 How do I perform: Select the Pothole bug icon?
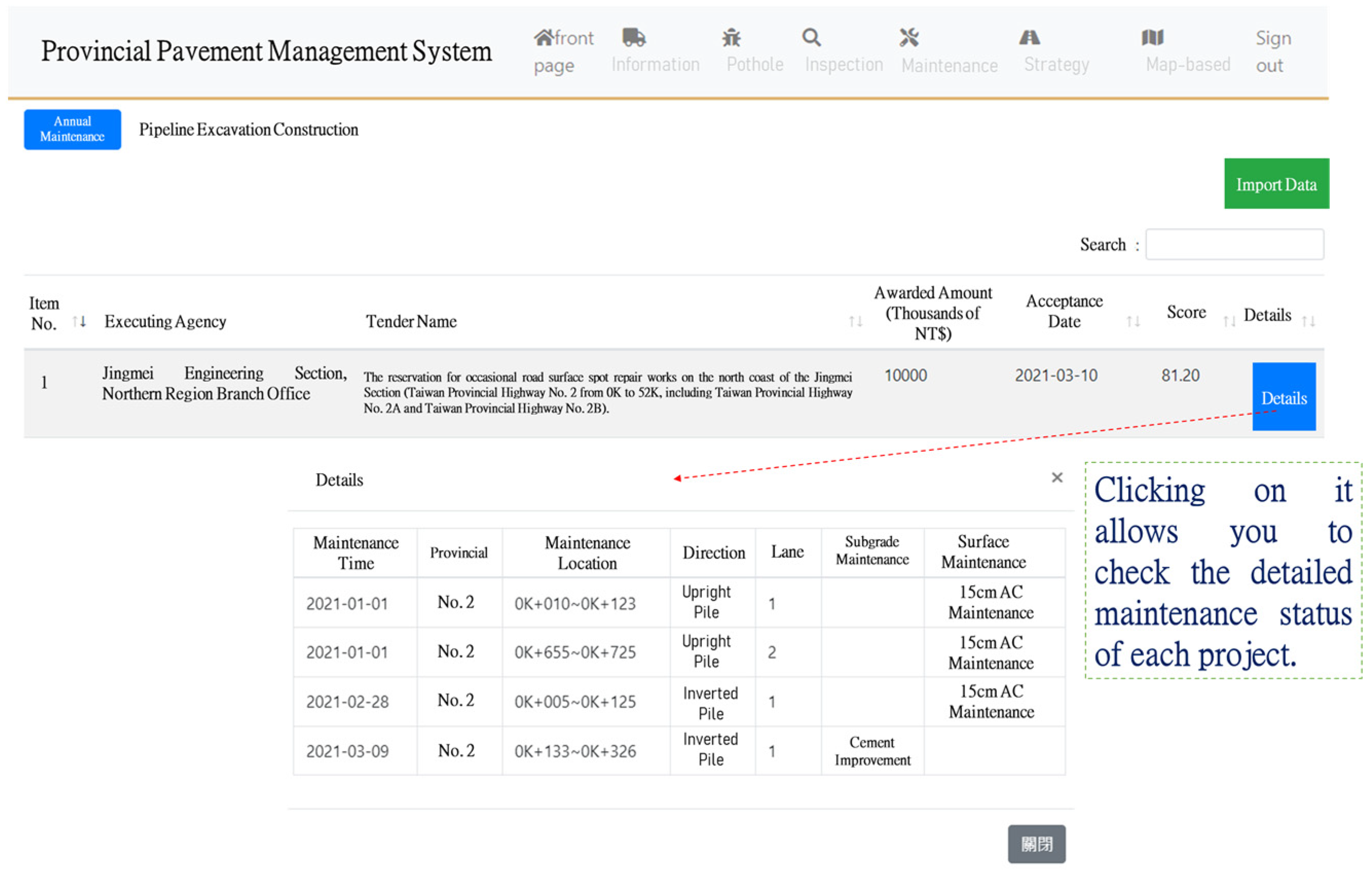click(731, 38)
